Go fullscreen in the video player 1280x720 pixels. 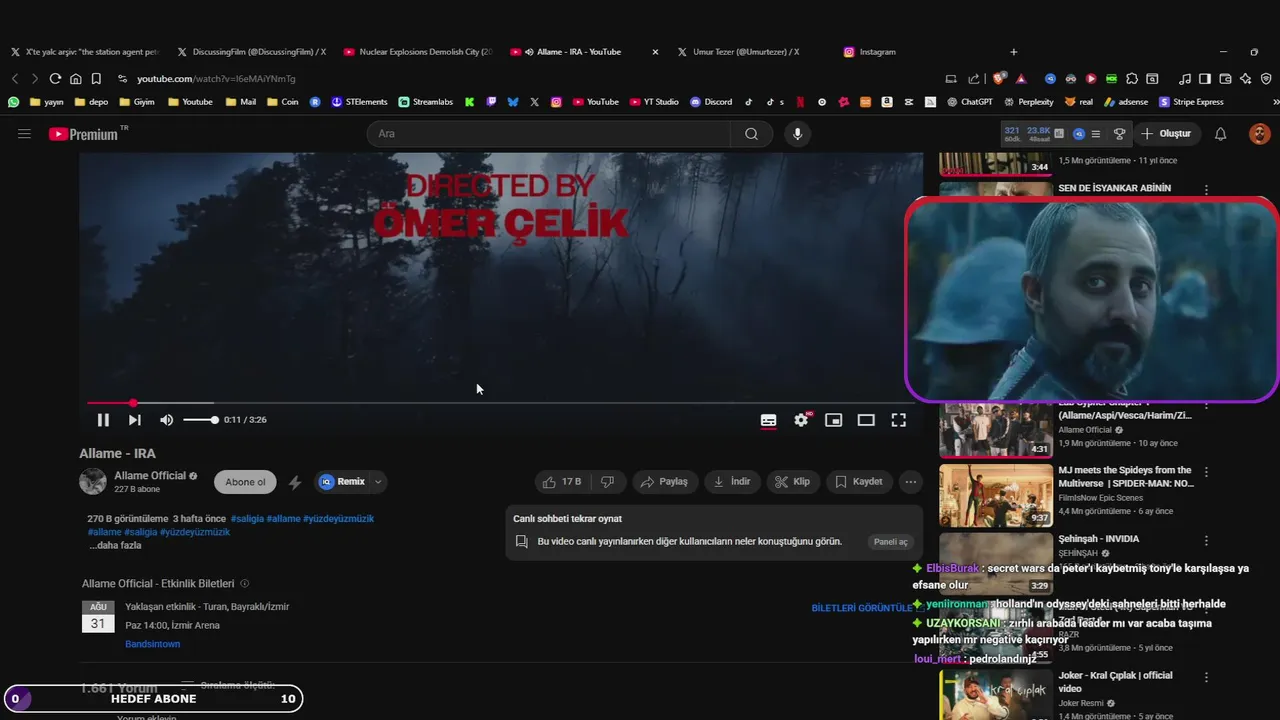(x=899, y=420)
